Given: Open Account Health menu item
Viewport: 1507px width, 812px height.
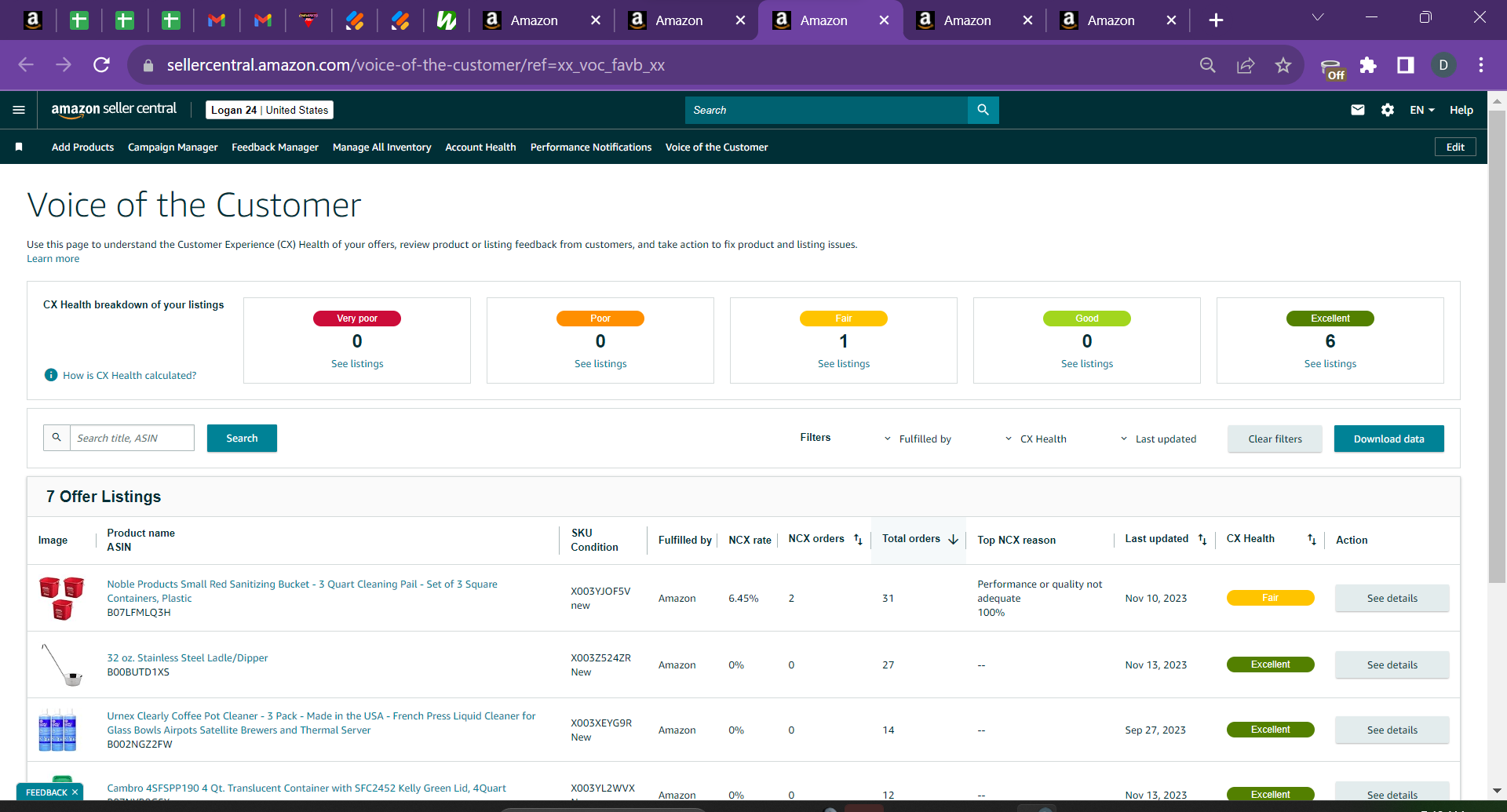Looking at the screenshot, I should 480,147.
